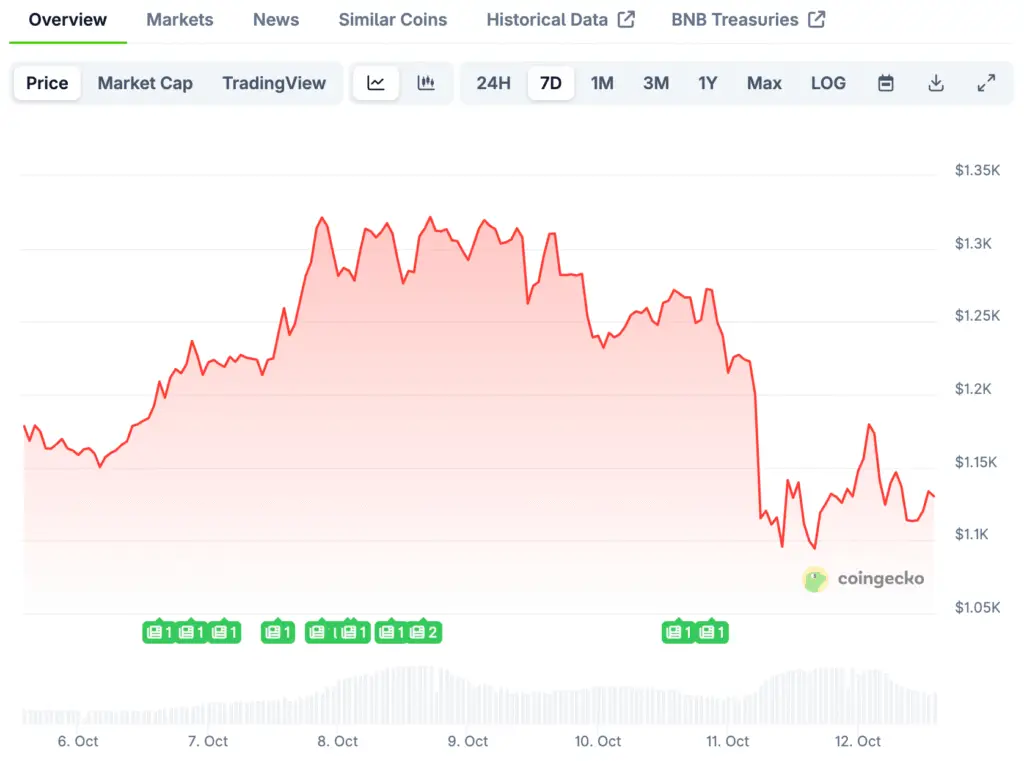
Task: Open the Similar Coins tab
Action: click(393, 19)
